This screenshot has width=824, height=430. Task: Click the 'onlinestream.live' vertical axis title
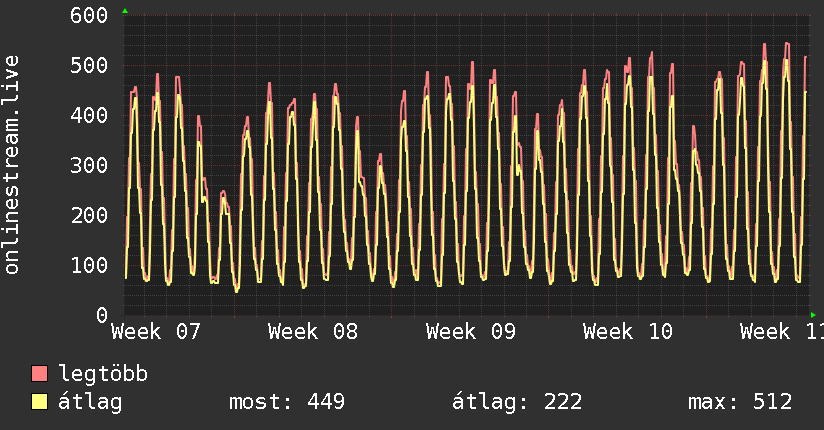11,165
